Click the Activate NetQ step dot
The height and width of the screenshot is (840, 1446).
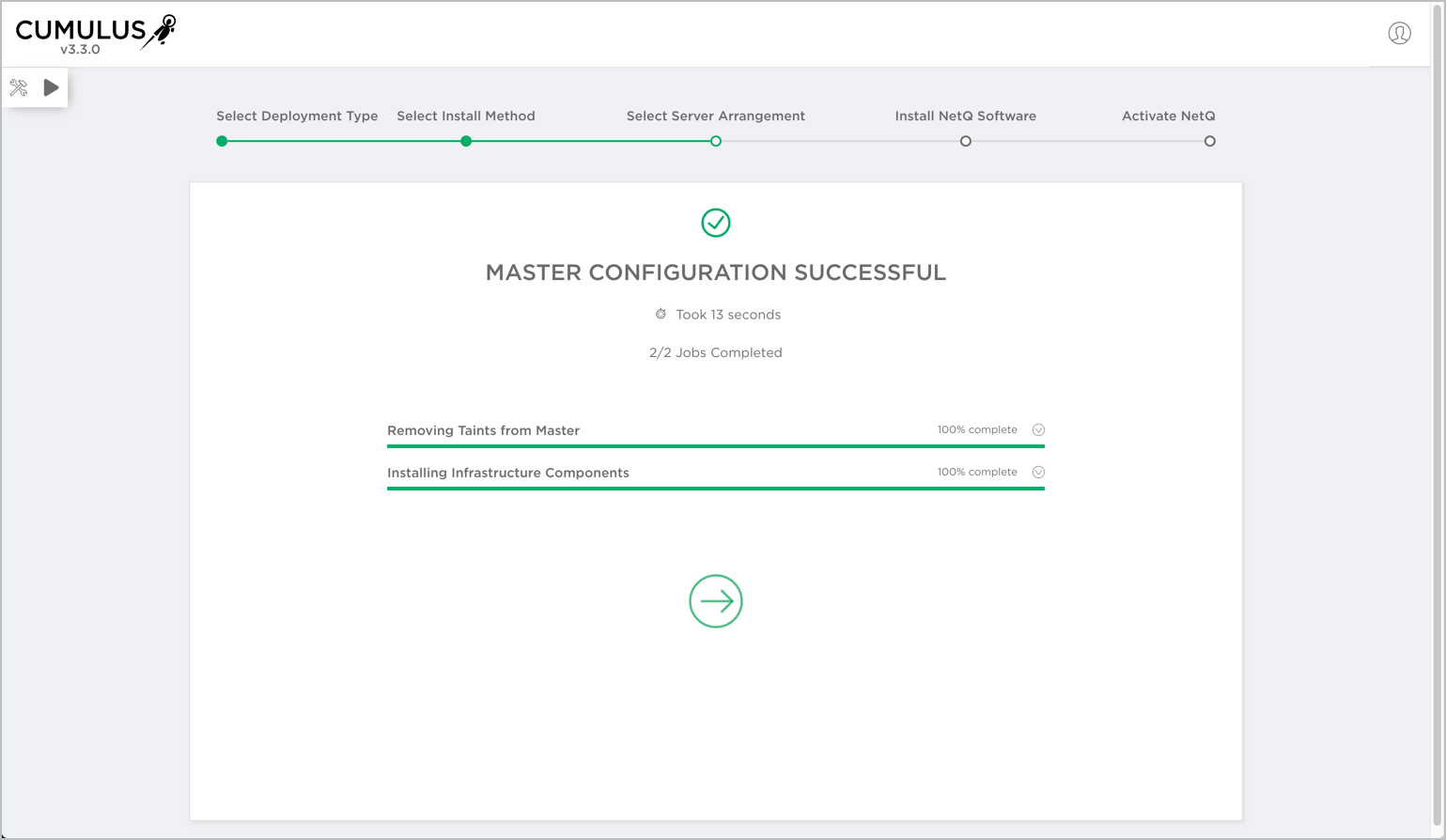point(1209,141)
